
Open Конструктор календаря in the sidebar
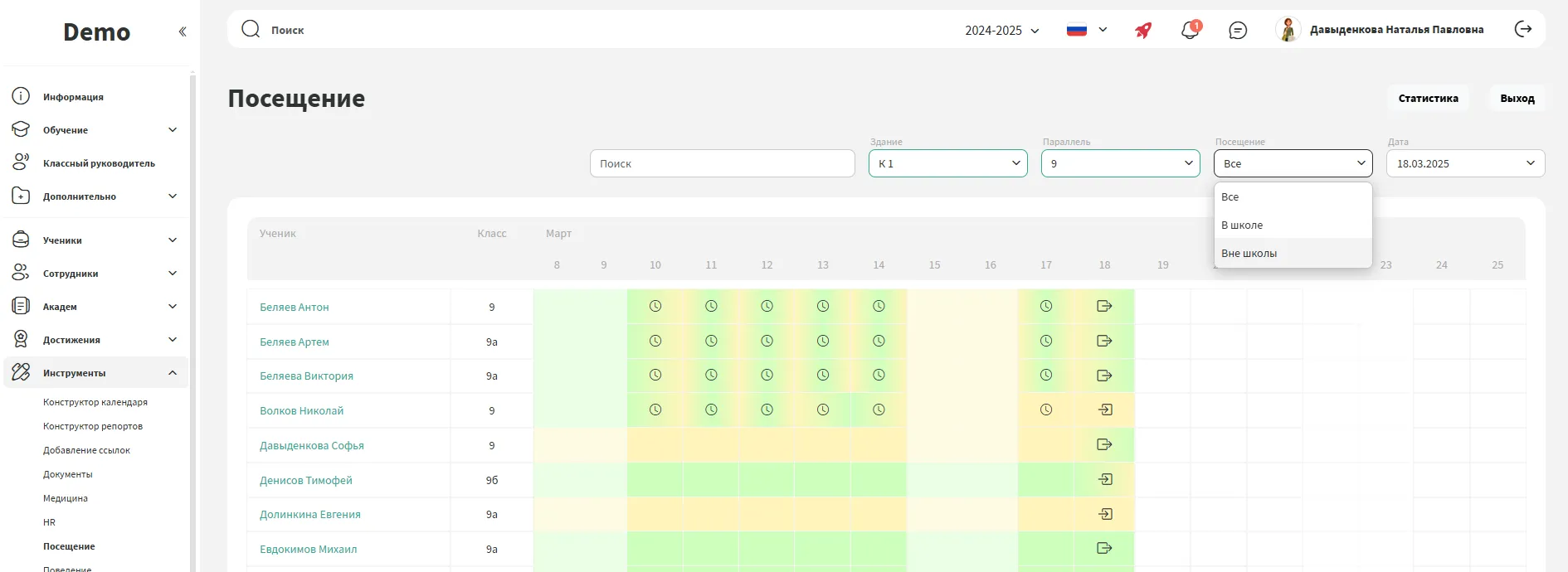pyautogui.click(x=95, y=402)
